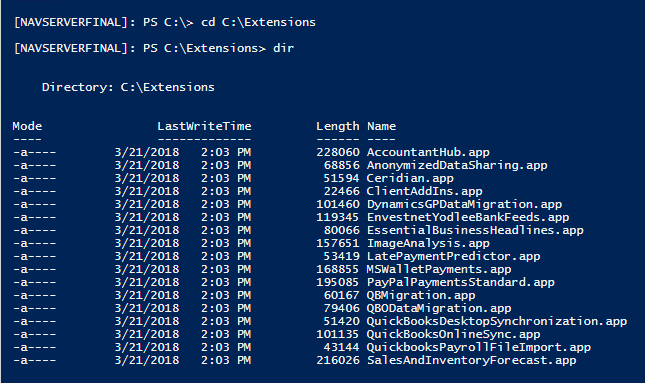Select the QuickBooksDesktopSynchronization.app entry
The image size is (645, 383).
tap(497, 321)
